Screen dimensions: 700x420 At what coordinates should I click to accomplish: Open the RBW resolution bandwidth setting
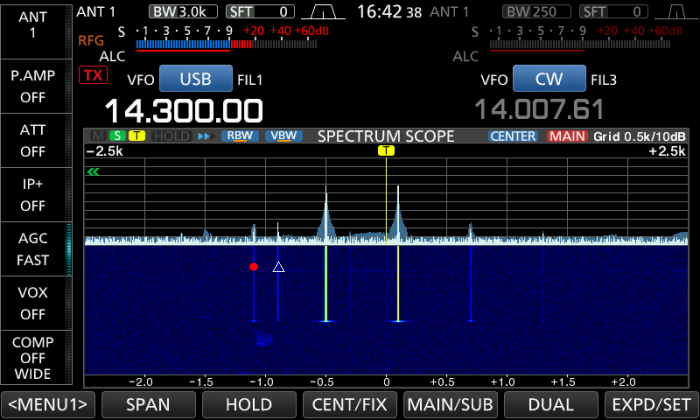pyautogui.click(x=240, y=136)
